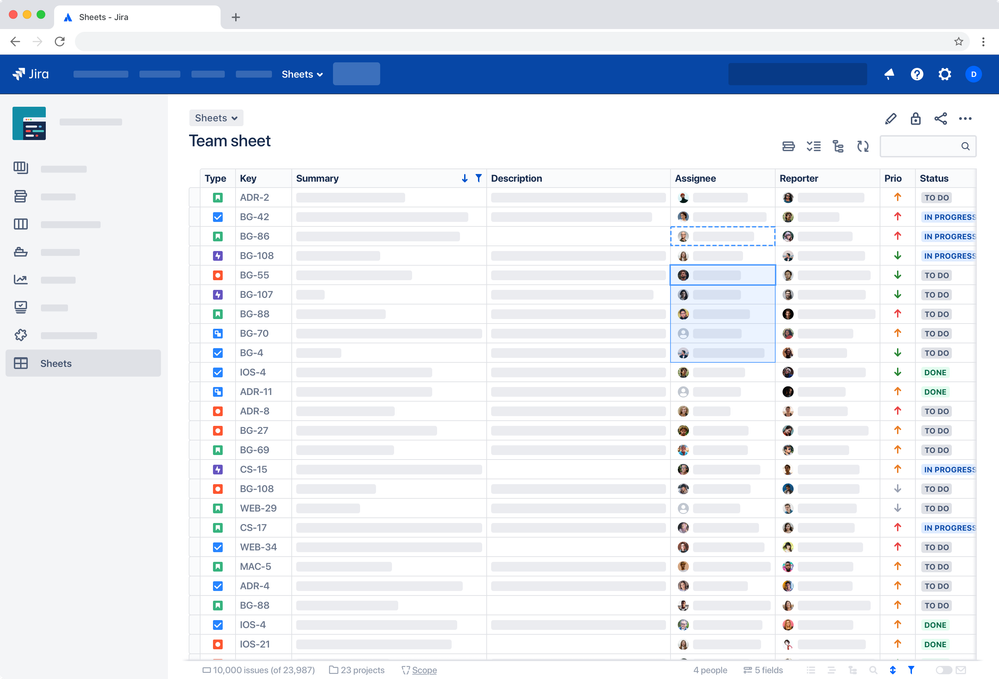Click the sheet search input field
The width and height of the screenshot is (999, 679).
pos(925,146)
